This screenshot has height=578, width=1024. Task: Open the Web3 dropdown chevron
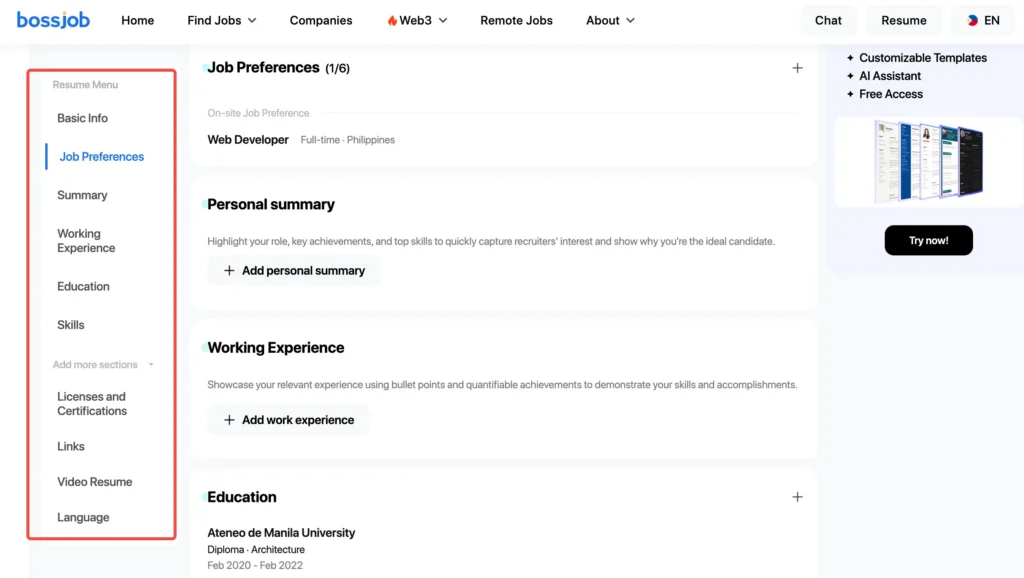[443, 20]
